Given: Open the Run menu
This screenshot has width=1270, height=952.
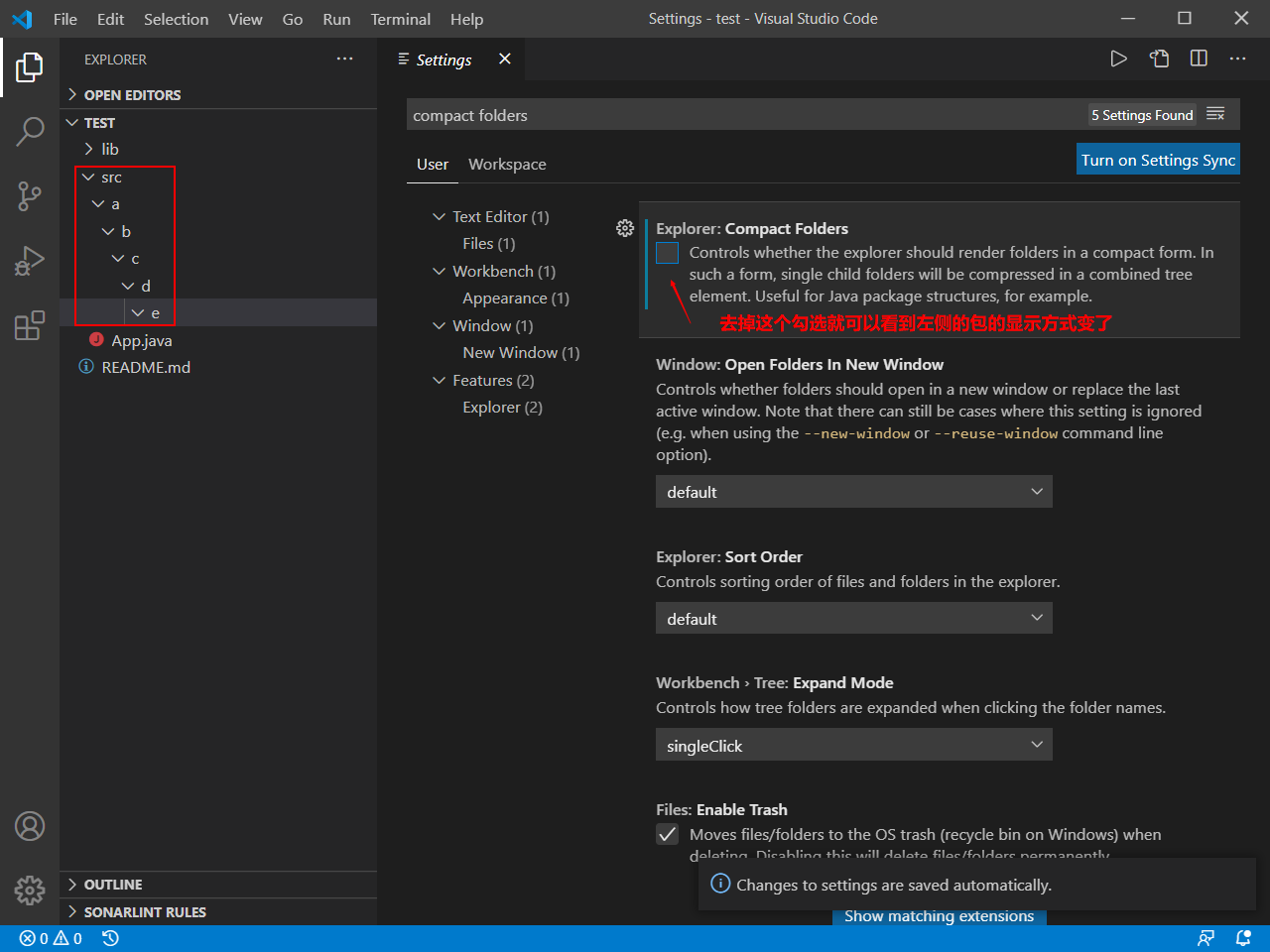Looking at the screenshot, I should tap(336, 19).
